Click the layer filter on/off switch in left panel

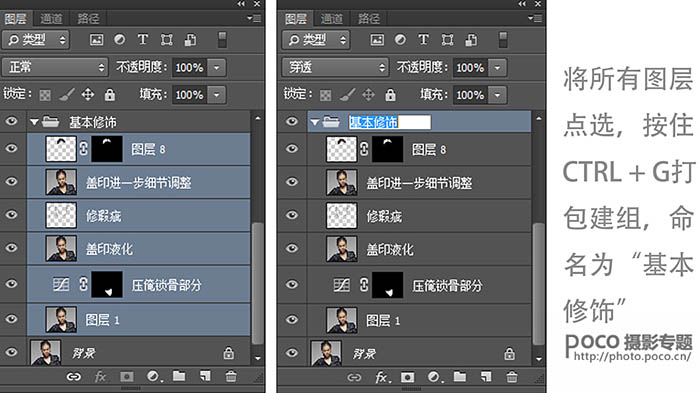coord(222,39)
